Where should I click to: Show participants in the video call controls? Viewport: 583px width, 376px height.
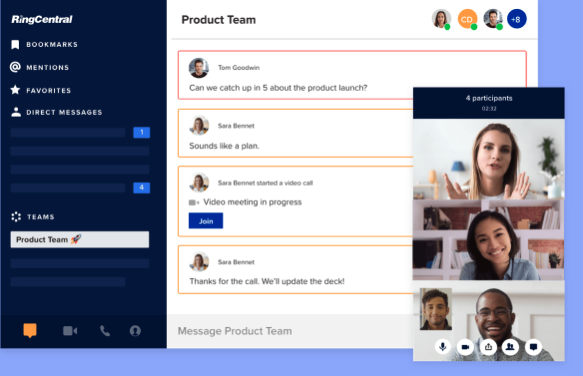510,347
